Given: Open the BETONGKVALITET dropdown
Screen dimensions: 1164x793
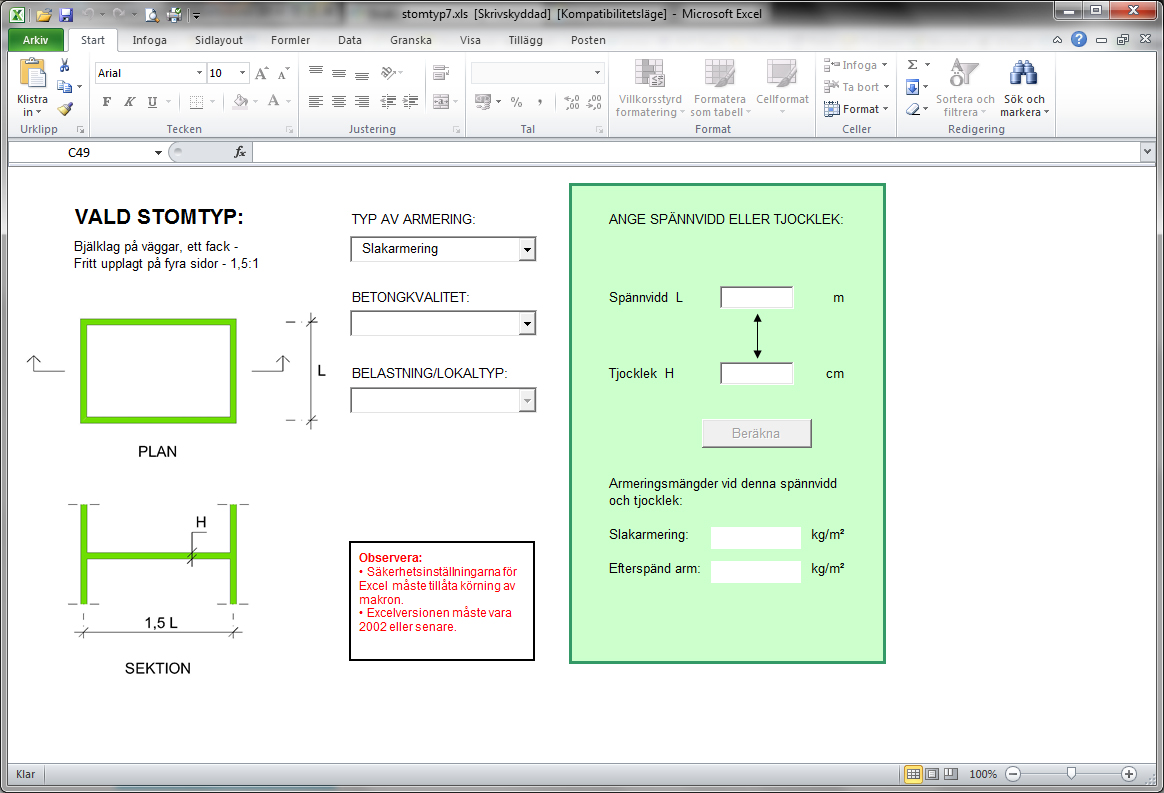Looking at the screenshot, I should click(x=527, y=324).
